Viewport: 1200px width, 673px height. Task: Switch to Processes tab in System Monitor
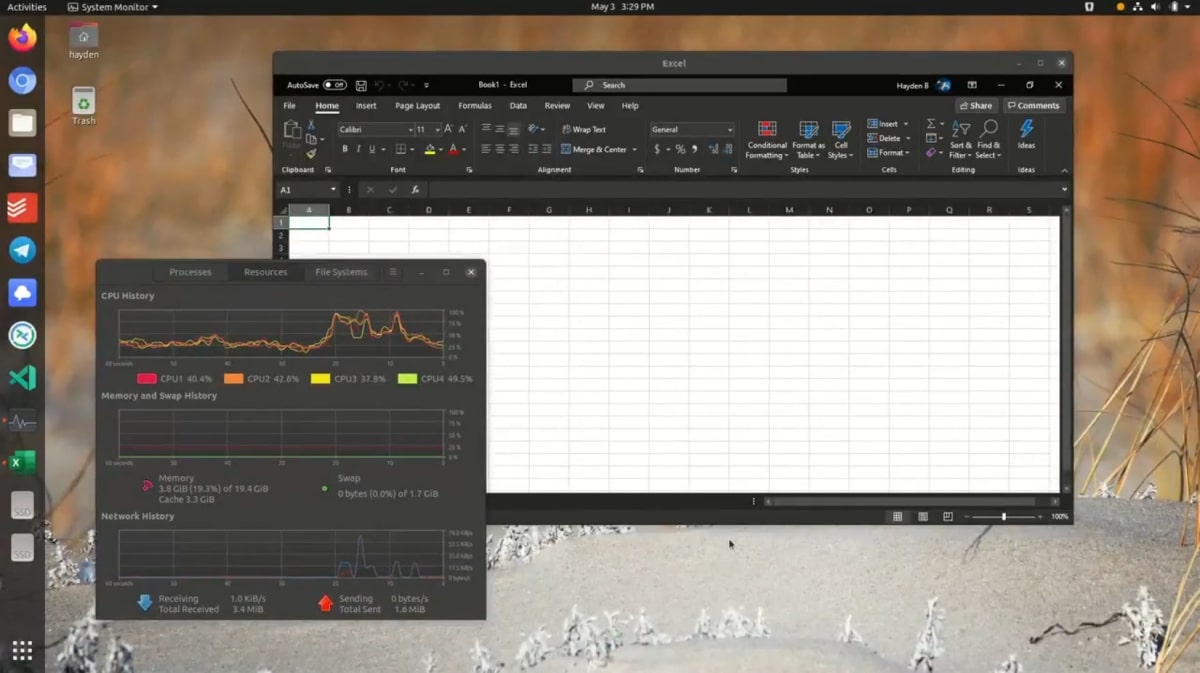tap(190, 272)
